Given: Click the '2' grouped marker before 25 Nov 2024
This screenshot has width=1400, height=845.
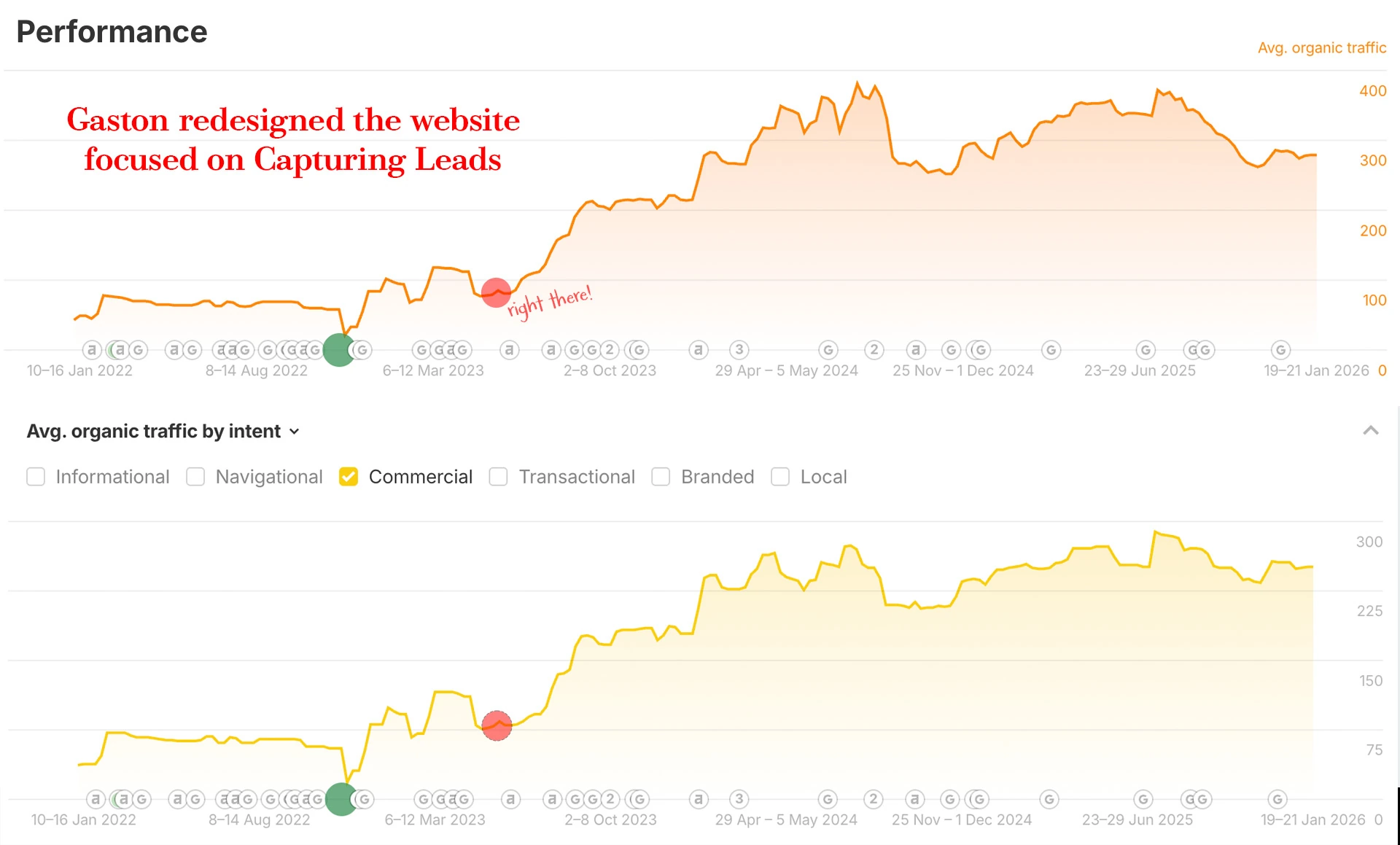Looking at the screenshot, I should [x=874, y=350].
